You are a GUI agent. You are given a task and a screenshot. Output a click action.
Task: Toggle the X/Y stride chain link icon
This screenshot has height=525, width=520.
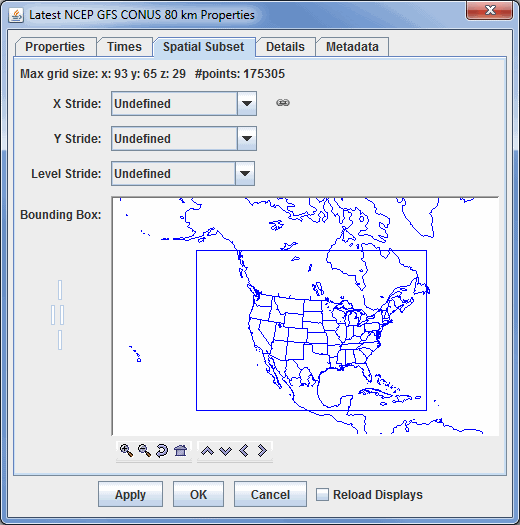tap(283, 103)
